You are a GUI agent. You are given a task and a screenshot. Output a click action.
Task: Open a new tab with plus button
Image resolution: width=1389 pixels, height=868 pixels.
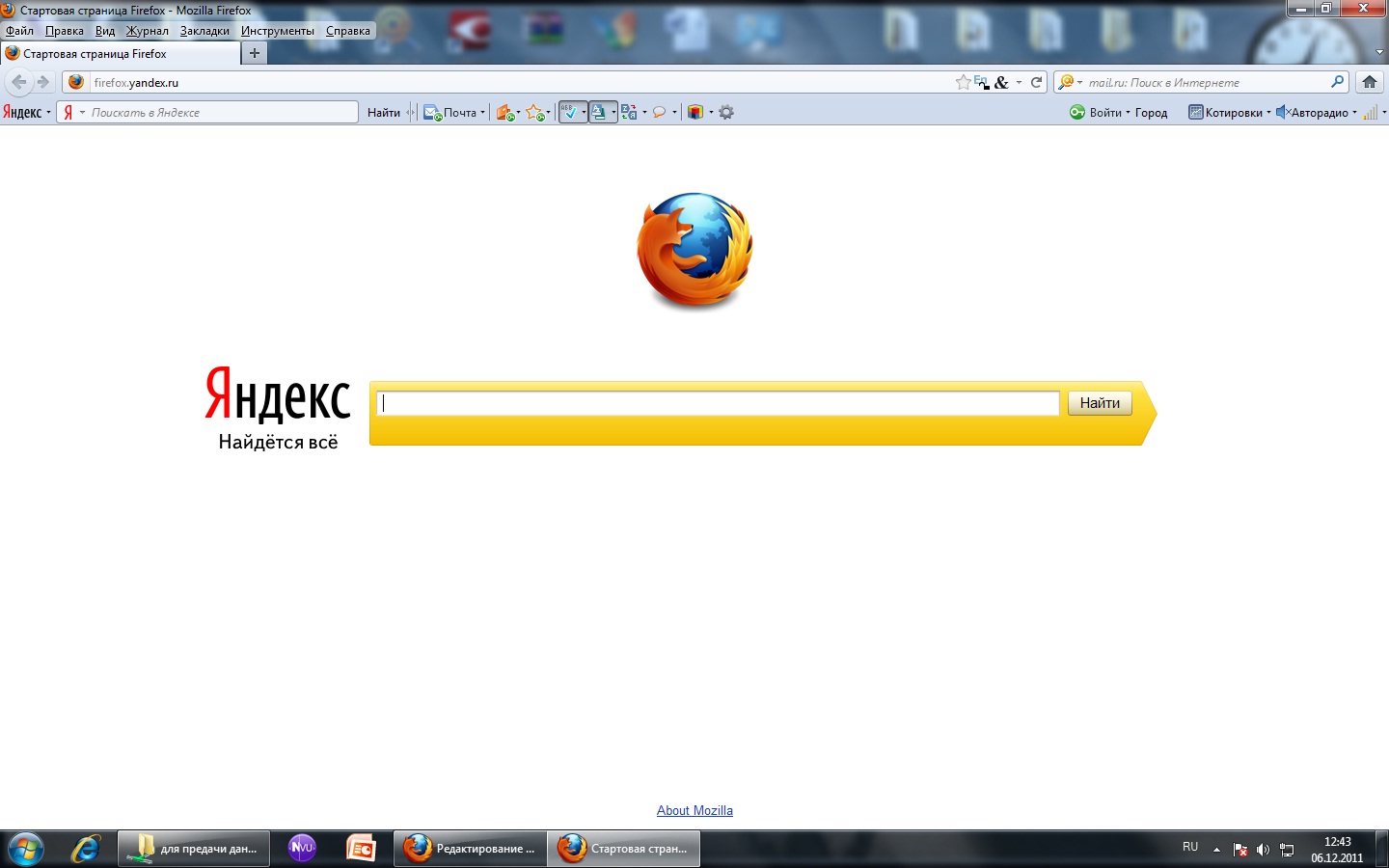(255, 53)
